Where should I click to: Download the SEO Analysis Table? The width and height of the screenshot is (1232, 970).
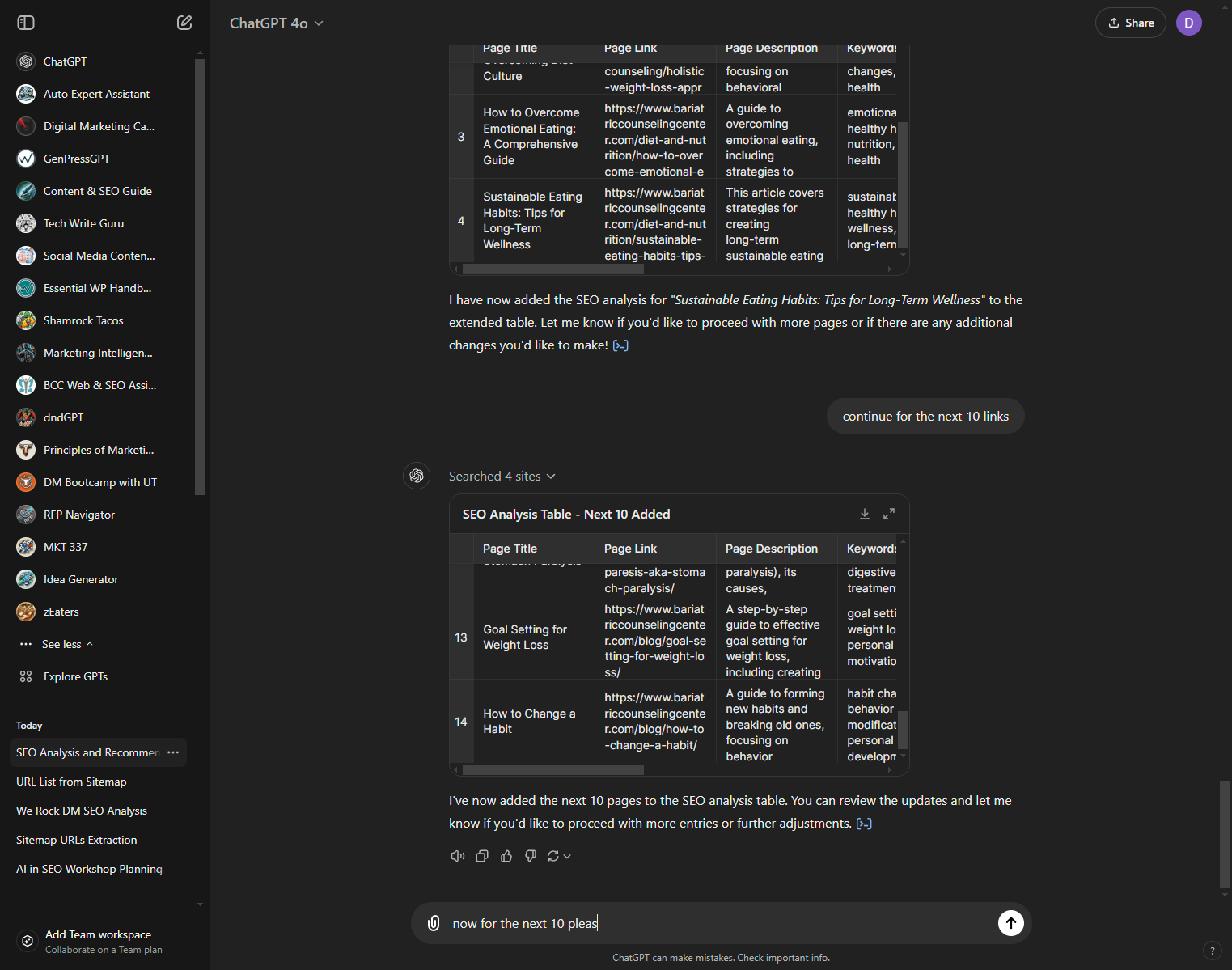coord(865,514)
